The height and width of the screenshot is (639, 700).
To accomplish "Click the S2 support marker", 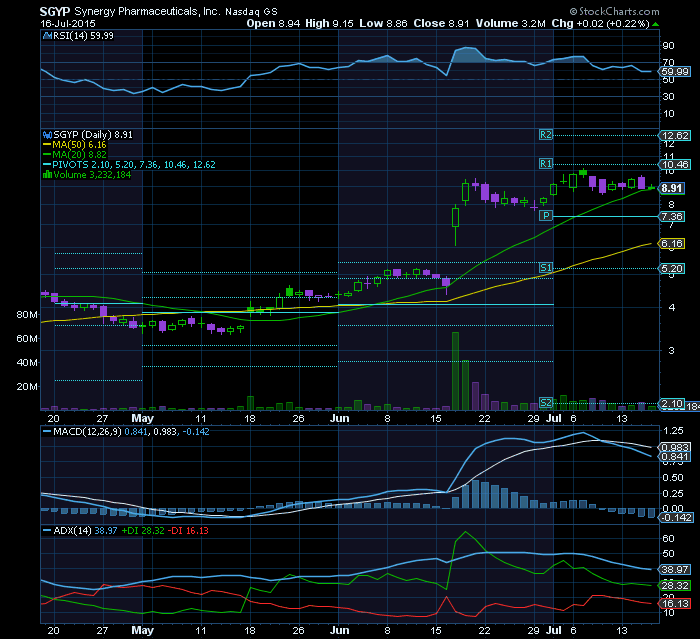I will tap(546, 403).
